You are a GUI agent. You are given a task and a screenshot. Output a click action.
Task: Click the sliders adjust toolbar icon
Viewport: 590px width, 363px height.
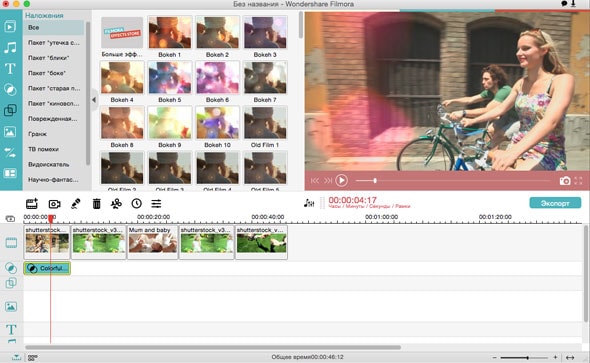point(156,204)
